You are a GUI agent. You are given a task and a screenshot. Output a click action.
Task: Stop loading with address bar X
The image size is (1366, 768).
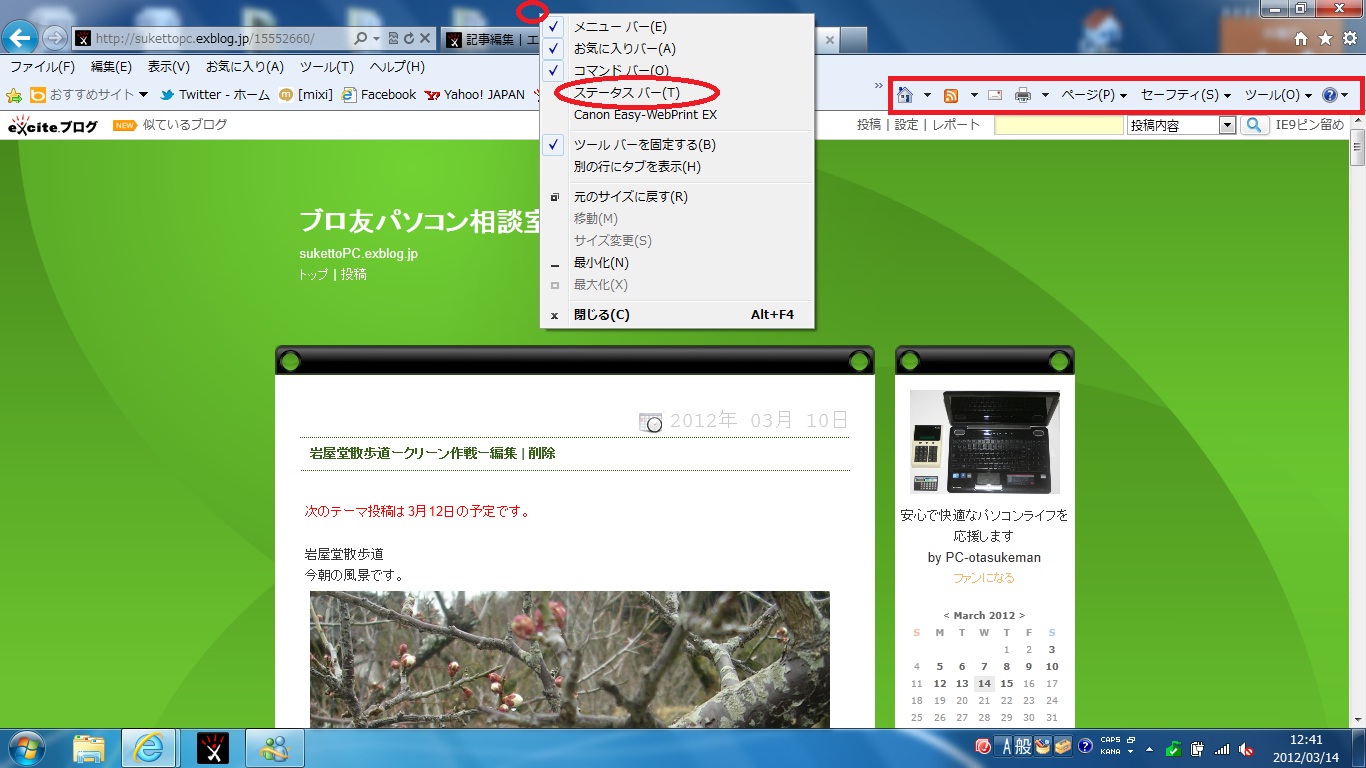[425, 38]
